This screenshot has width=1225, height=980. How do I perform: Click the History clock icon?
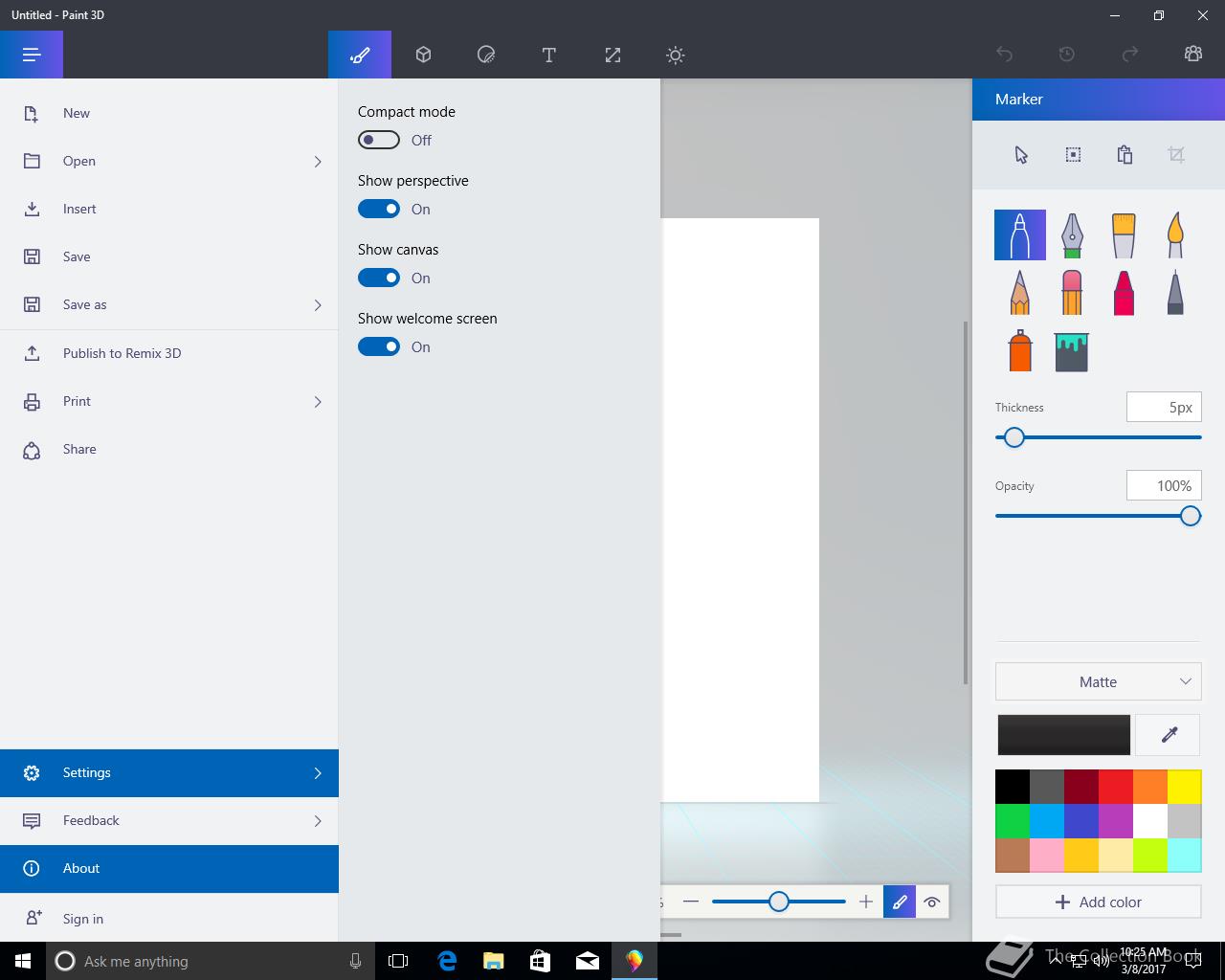point(1067,55)
